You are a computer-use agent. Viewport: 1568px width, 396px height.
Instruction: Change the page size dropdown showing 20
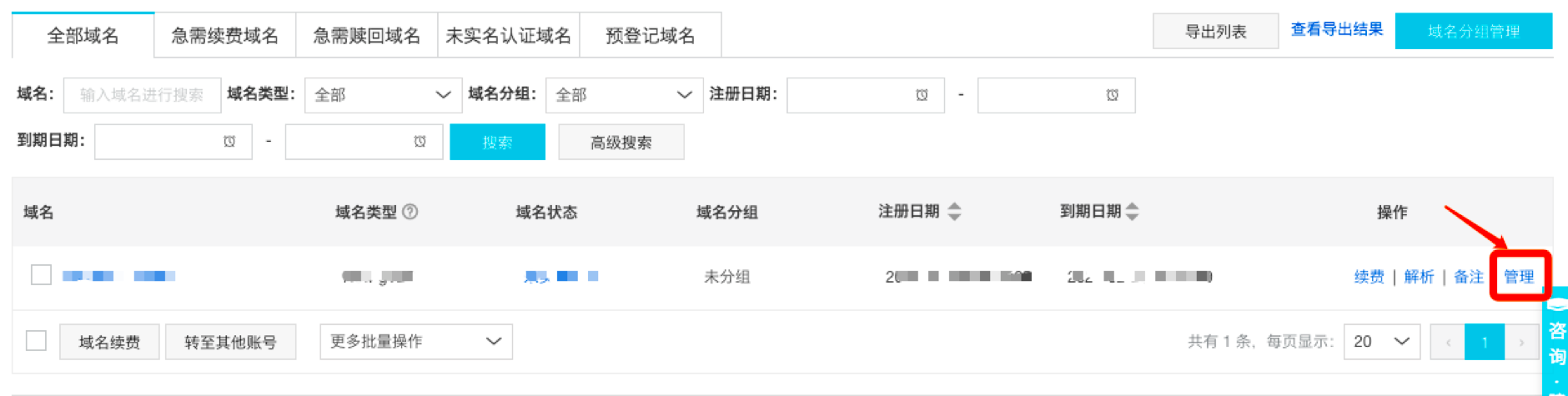coord(1382,342)
